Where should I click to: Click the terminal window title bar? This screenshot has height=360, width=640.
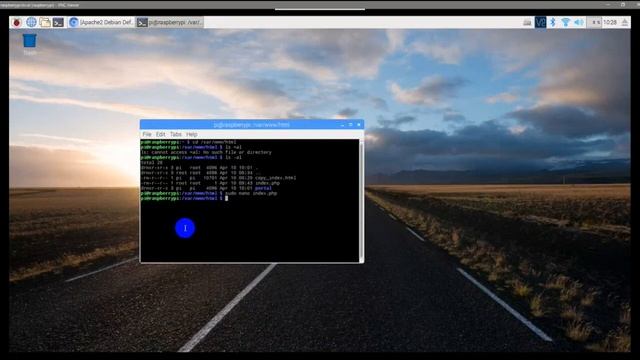[251, 124]
